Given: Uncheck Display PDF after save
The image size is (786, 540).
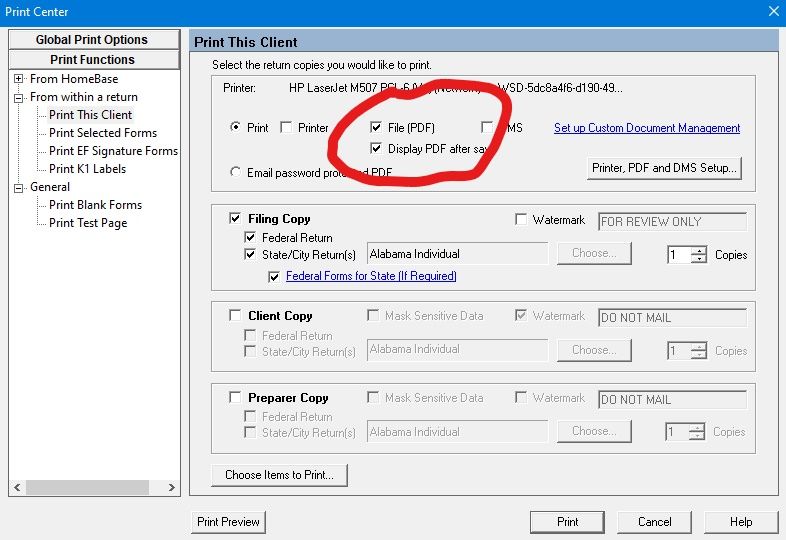Looking at the screenshot, I should 376,148.
